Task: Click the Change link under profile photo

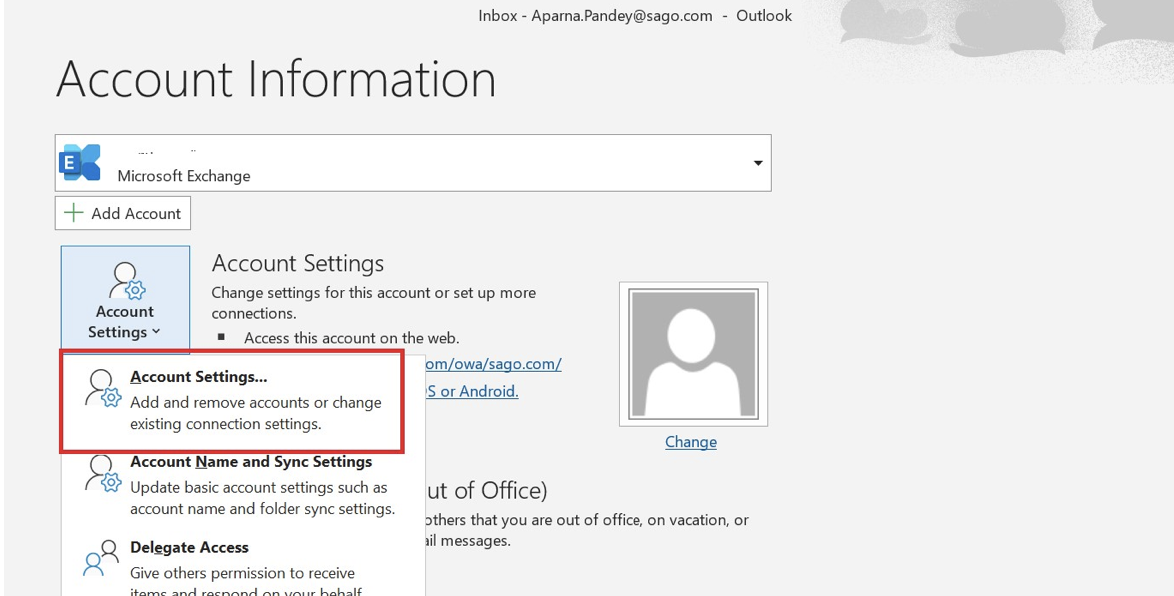Action: (691, 442)
